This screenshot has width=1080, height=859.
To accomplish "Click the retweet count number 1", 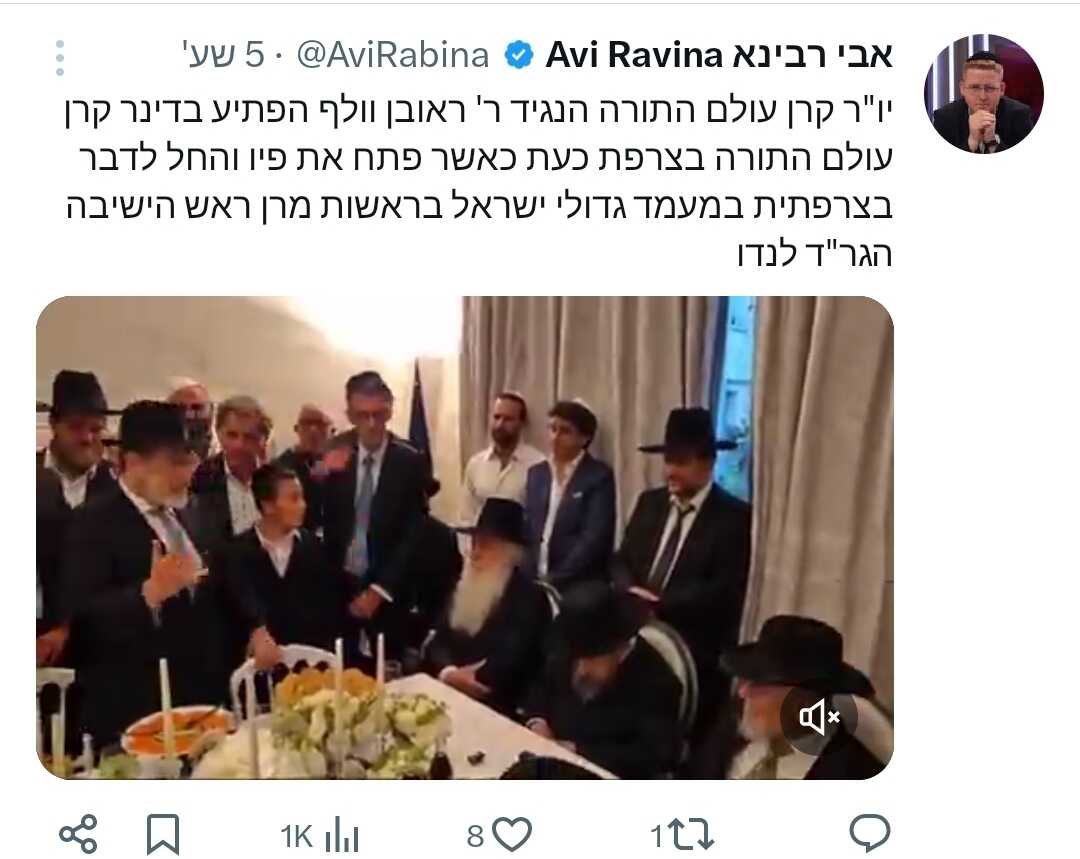I will [x=657, y=836].
